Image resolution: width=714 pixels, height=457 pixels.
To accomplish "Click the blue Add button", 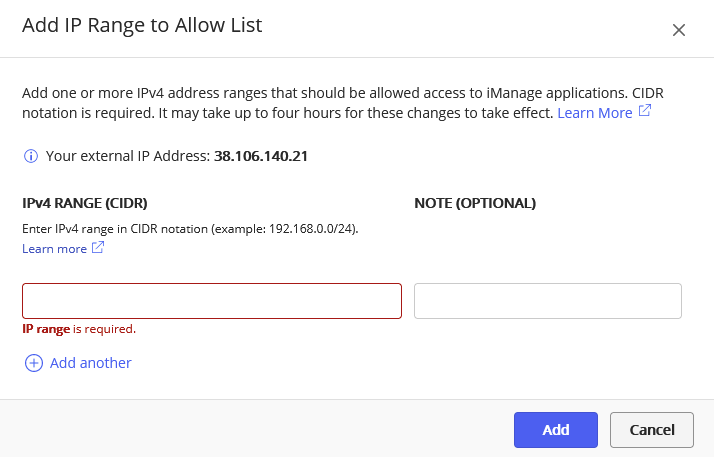I will (555, 430).
